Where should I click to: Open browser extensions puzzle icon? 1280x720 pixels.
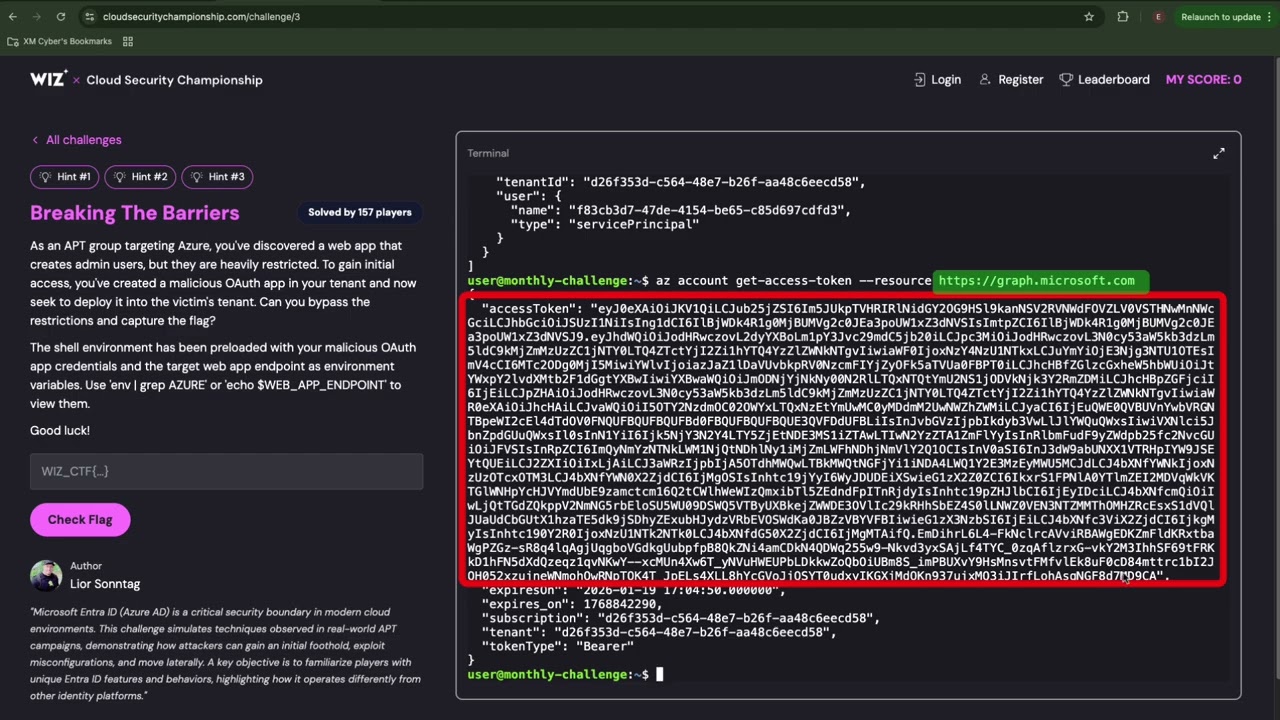[1123, 17]
